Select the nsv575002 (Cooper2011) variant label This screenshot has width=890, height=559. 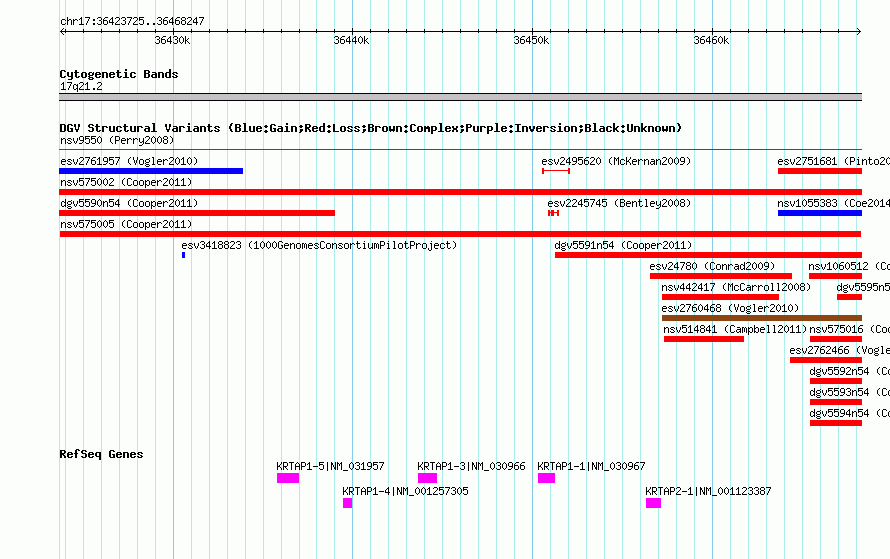coord(126,182)
